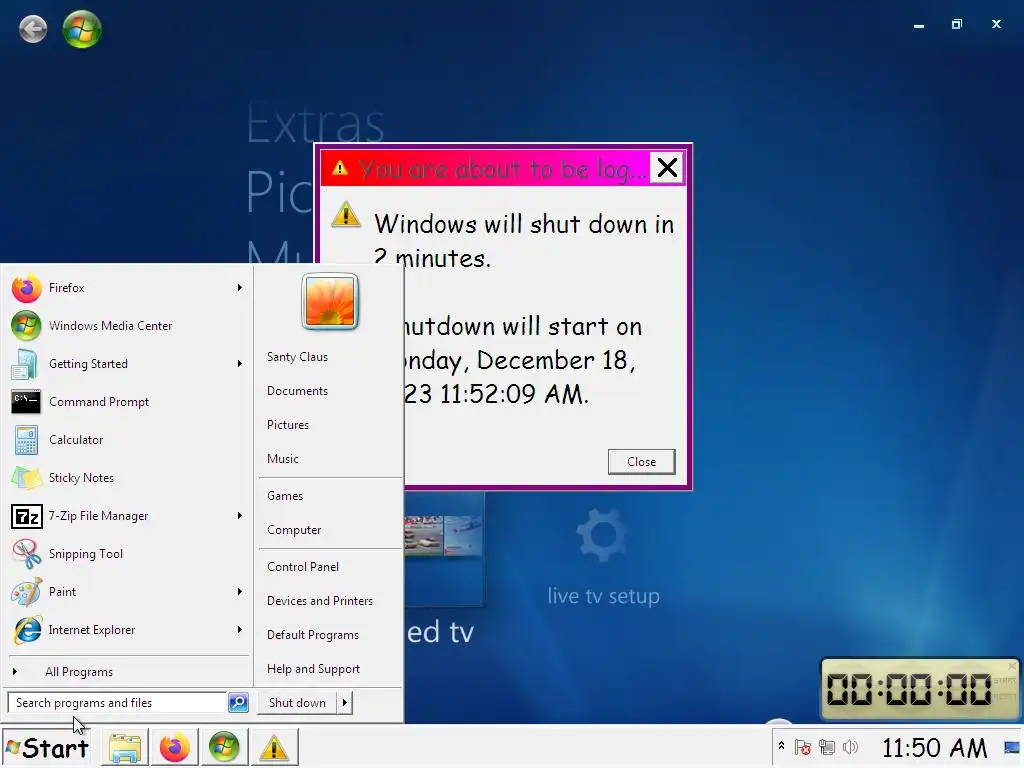
Task: Click the Start button
Action: click(47, 748)
